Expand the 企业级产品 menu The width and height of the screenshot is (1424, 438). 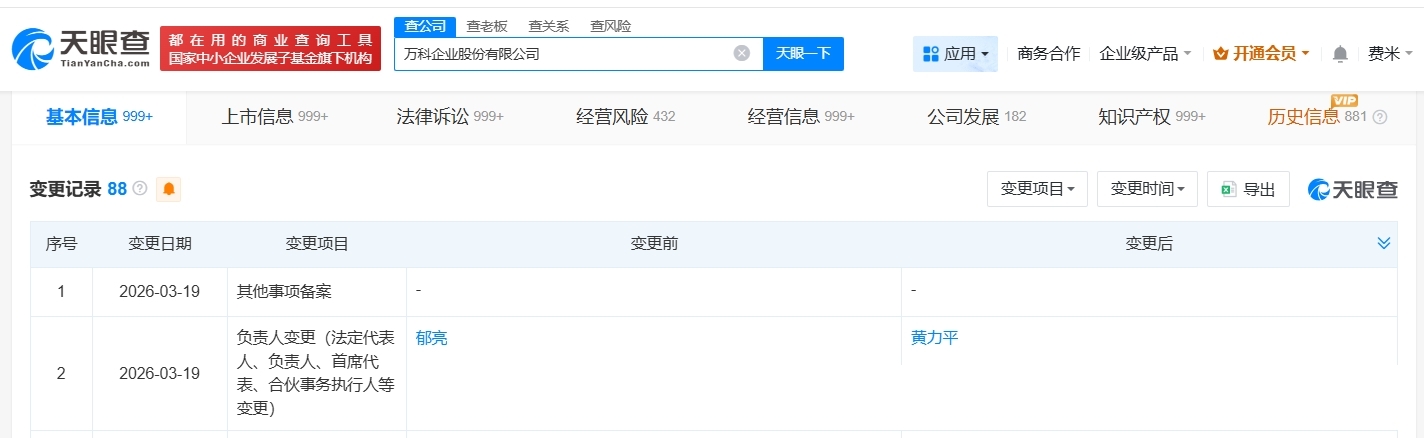(x=1145, y=54)
